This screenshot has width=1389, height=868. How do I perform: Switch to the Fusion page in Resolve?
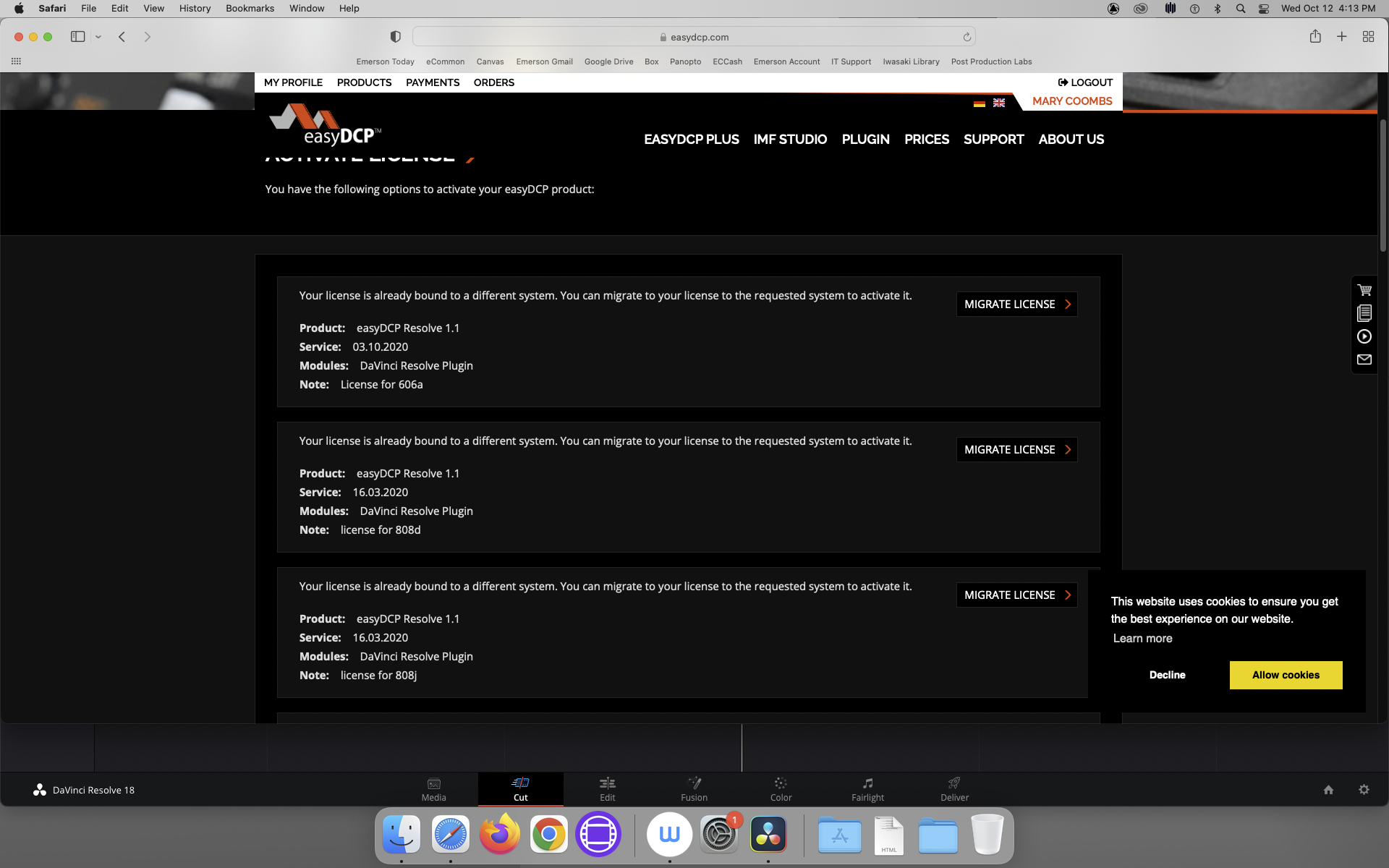(694, 789)
